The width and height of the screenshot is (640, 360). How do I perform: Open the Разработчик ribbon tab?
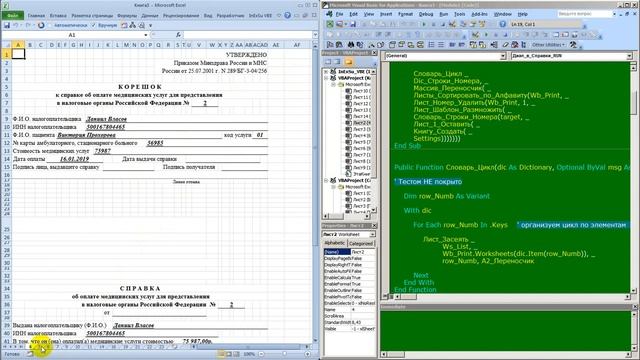(x=230, y=16)
